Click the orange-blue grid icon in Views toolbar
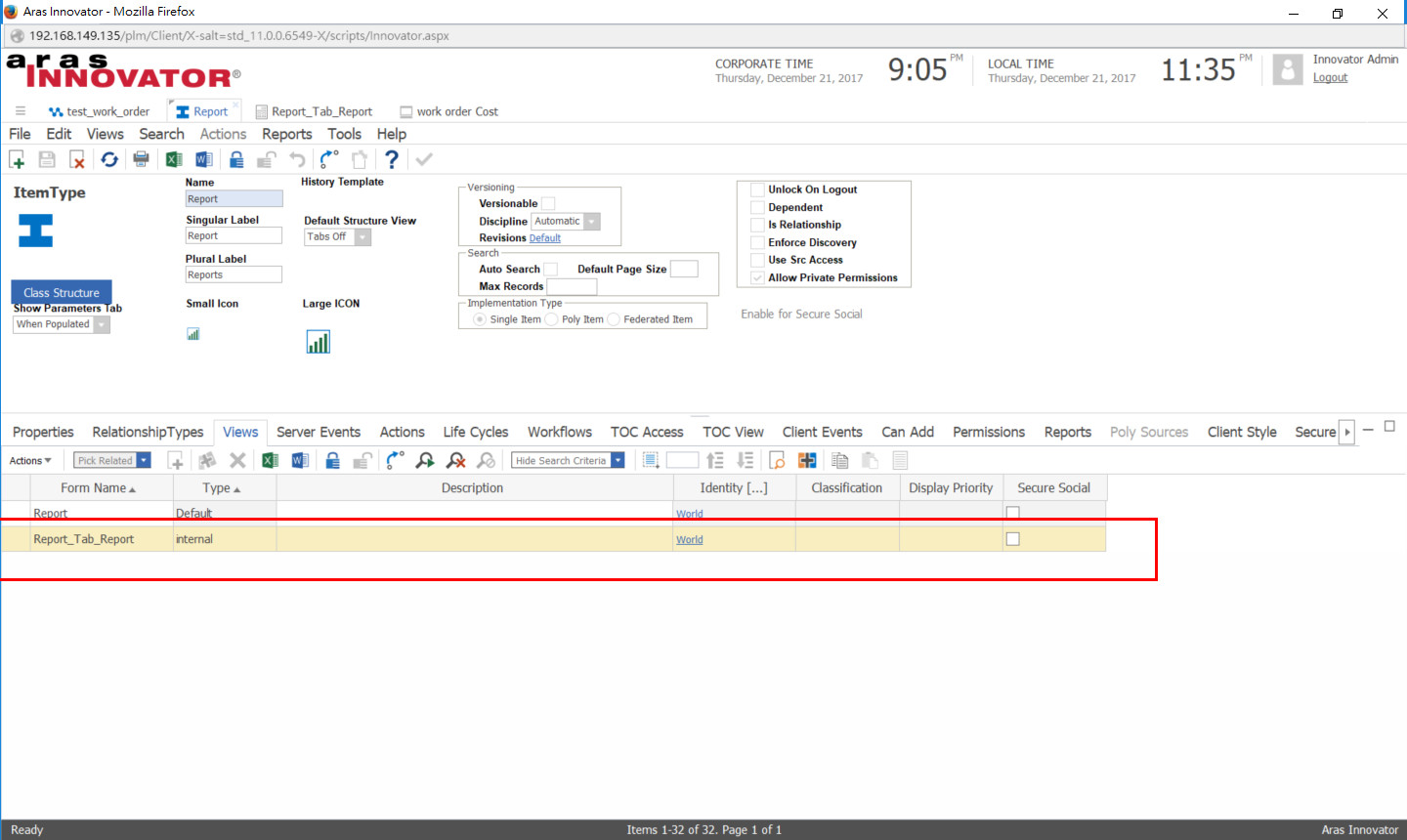This screenshot has width=1407, height=840. pos(807,460)
